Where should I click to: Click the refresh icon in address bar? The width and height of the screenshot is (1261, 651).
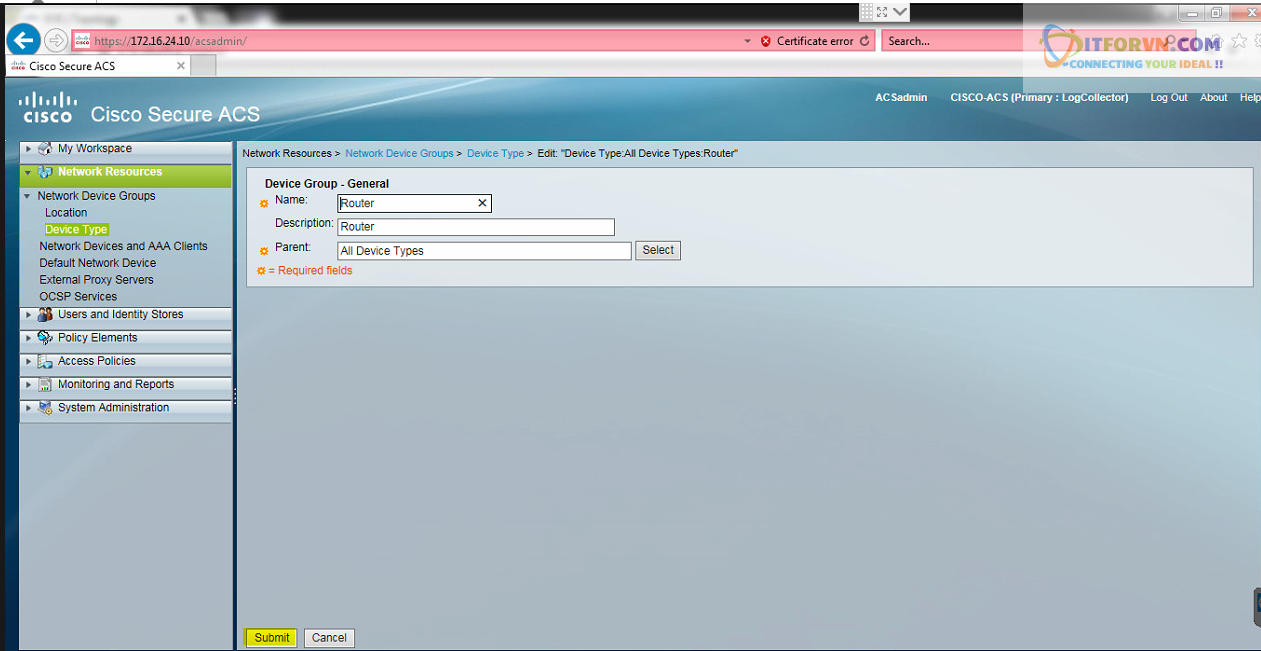[864, 41]
